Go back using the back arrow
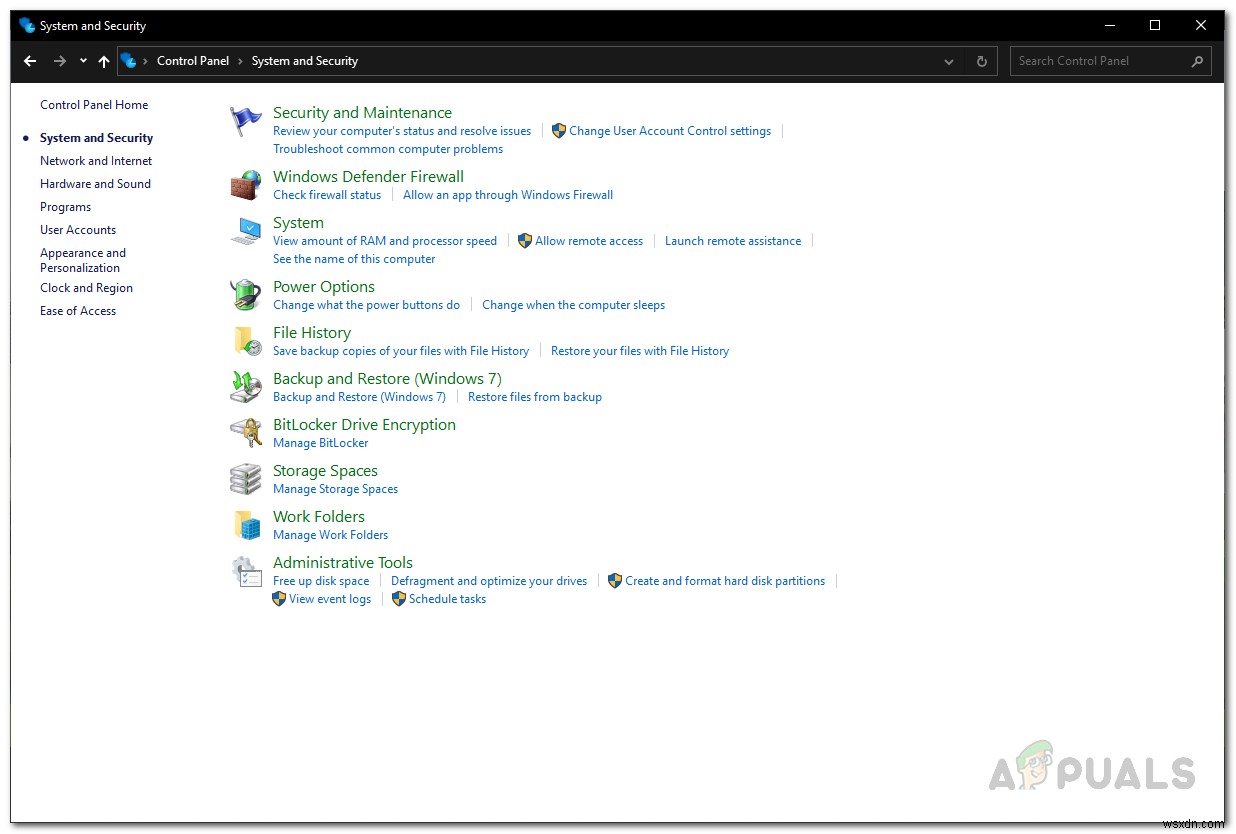This screenshot has height=834, width=1236. [30, 61]
